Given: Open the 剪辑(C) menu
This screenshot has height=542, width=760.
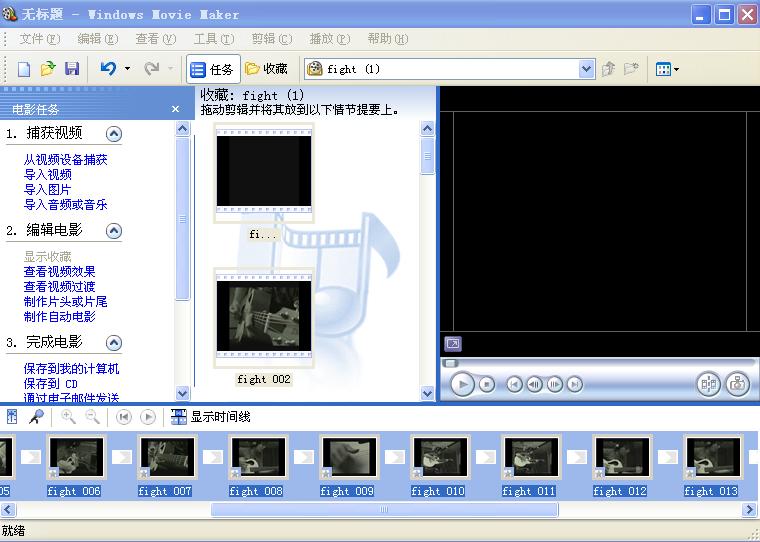Looking at the screenshot, I should (x=272, y=39).
